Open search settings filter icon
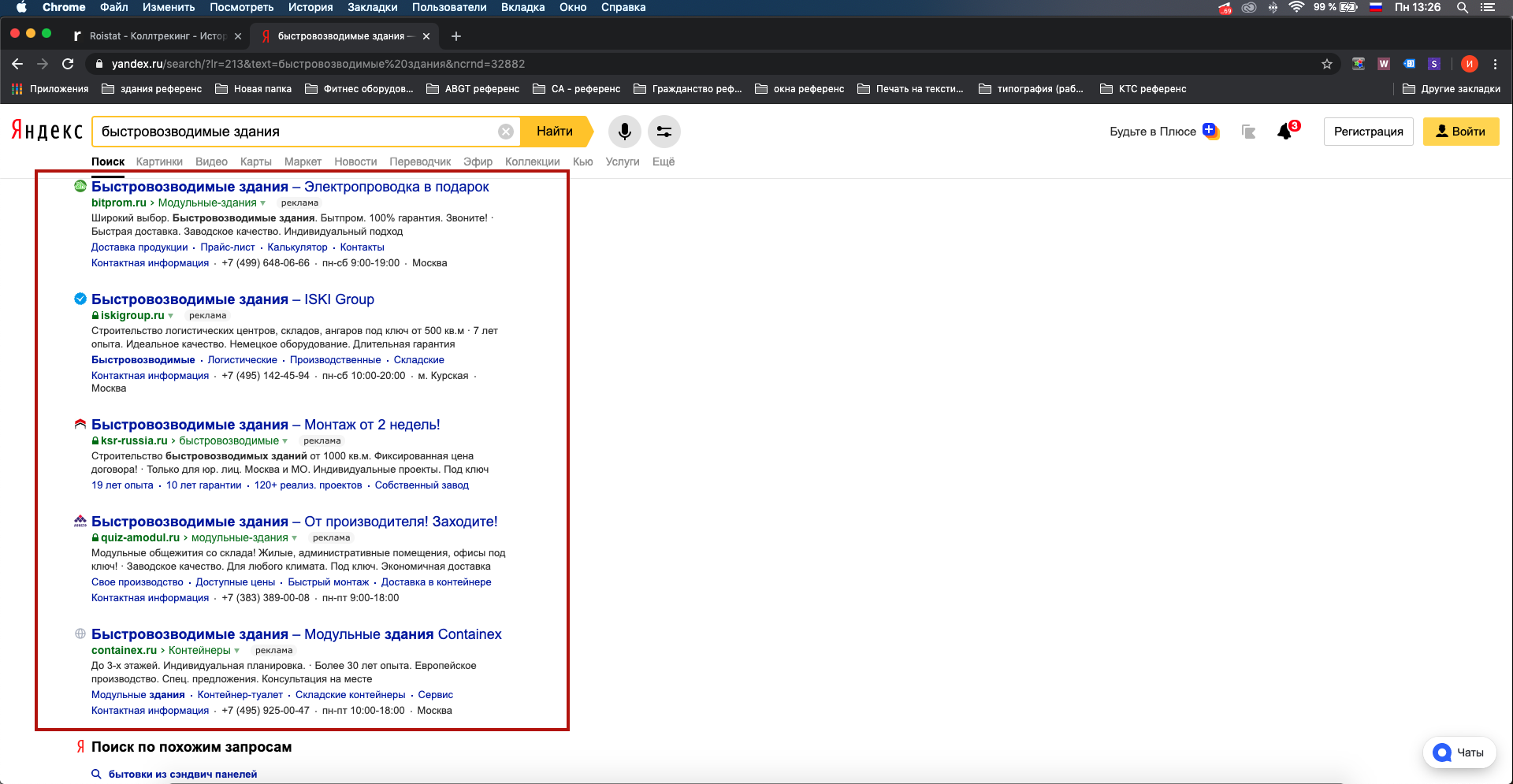Screen dimensions: 1513x784 (x=664, y=132)
